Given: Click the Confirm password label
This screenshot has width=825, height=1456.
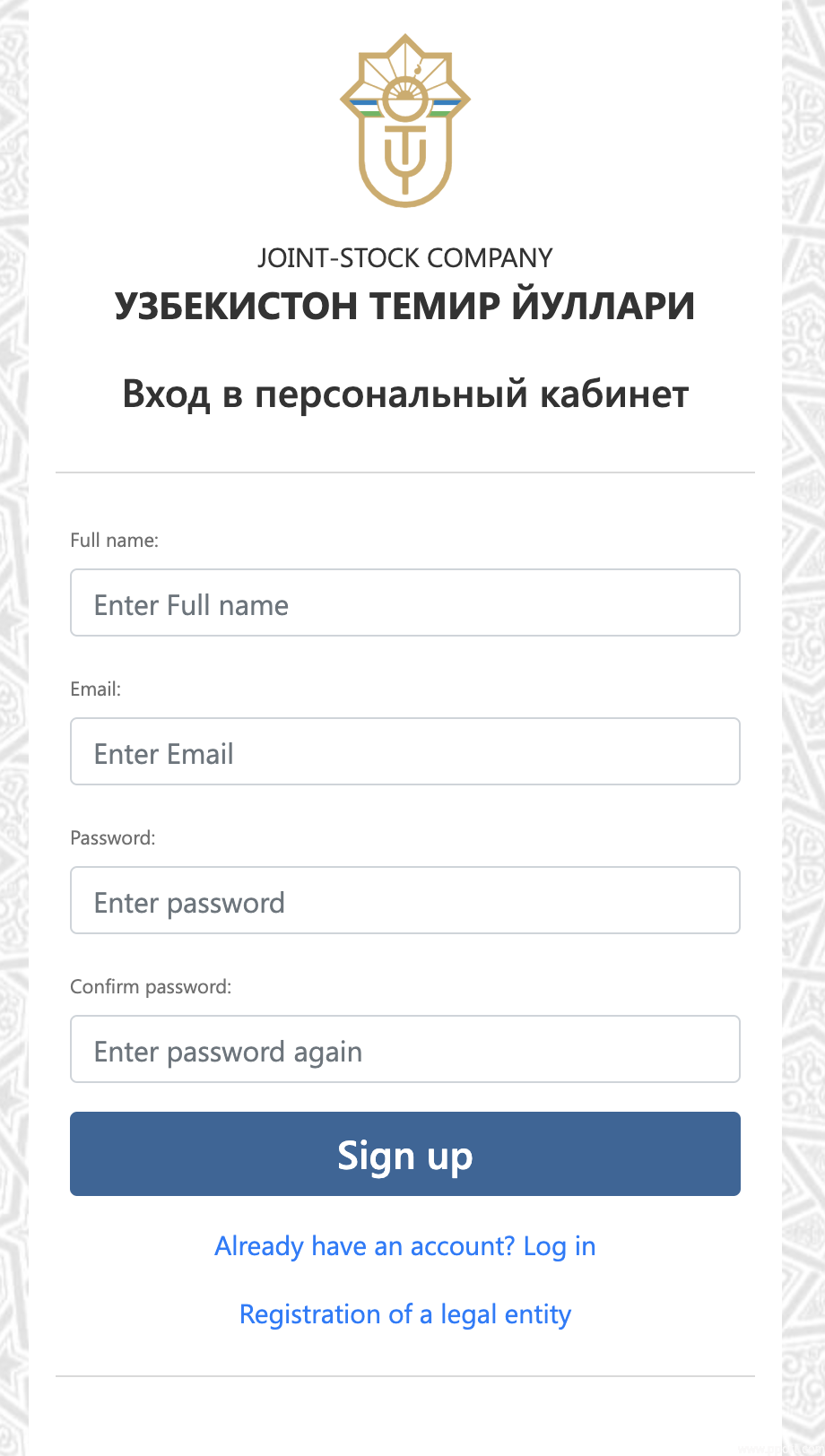Looking at the screenshot, I should 151,986.
